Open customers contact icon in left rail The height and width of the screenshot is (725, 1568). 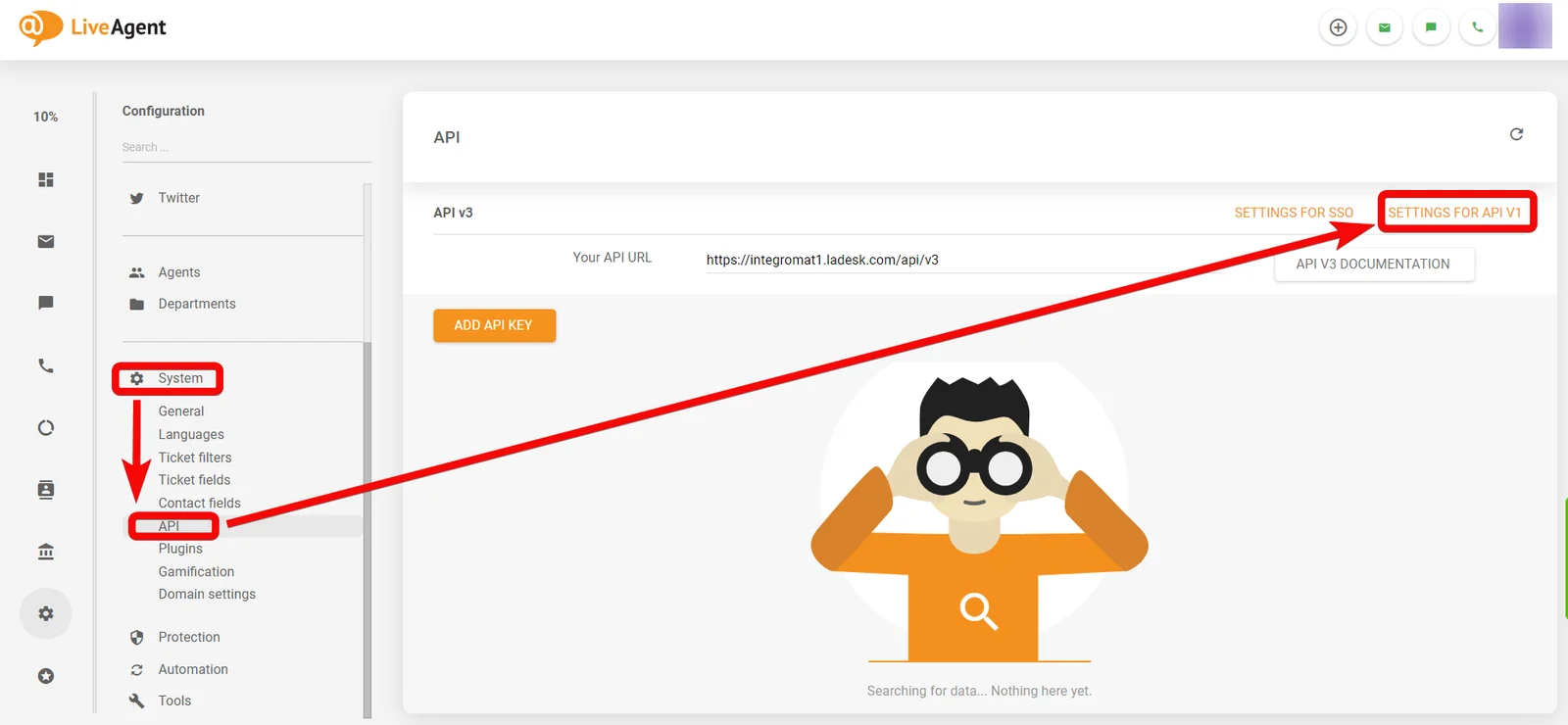click(x=46, y=490)
